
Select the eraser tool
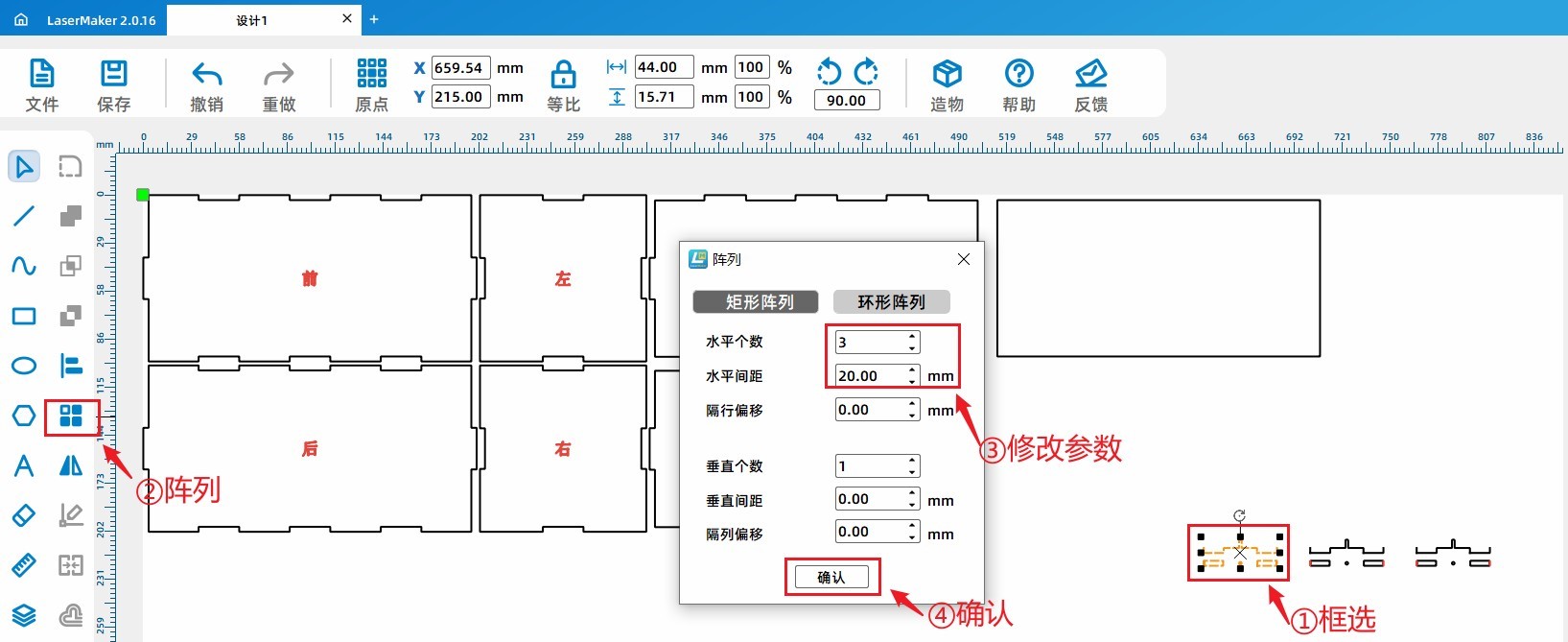tap(24, 515)
